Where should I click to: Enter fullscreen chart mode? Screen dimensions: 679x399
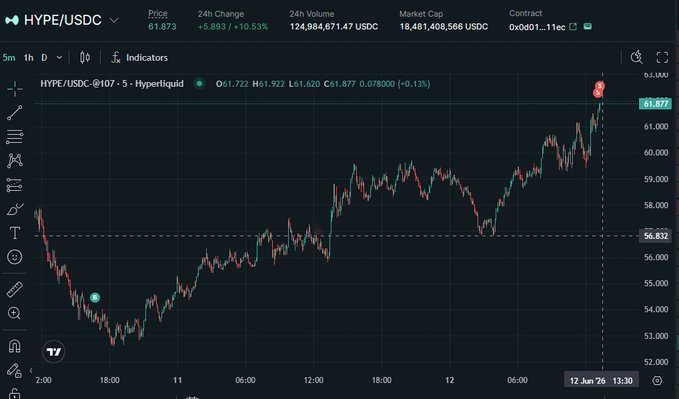(662, 57)
